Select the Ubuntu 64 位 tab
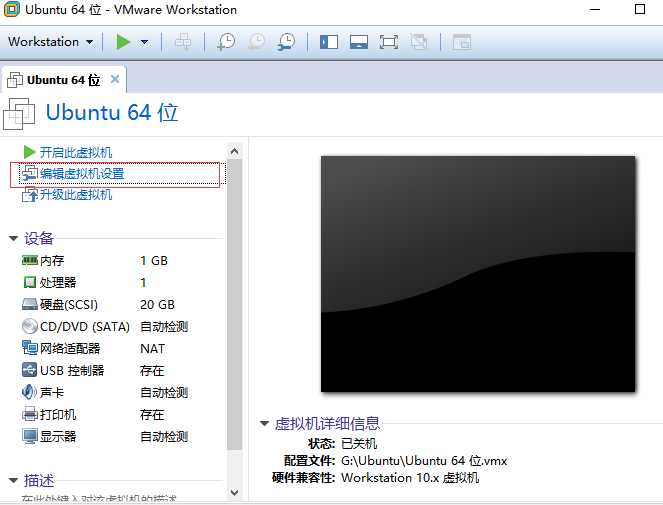This screenshot has height=505, width=663. (x=63, y=80)
